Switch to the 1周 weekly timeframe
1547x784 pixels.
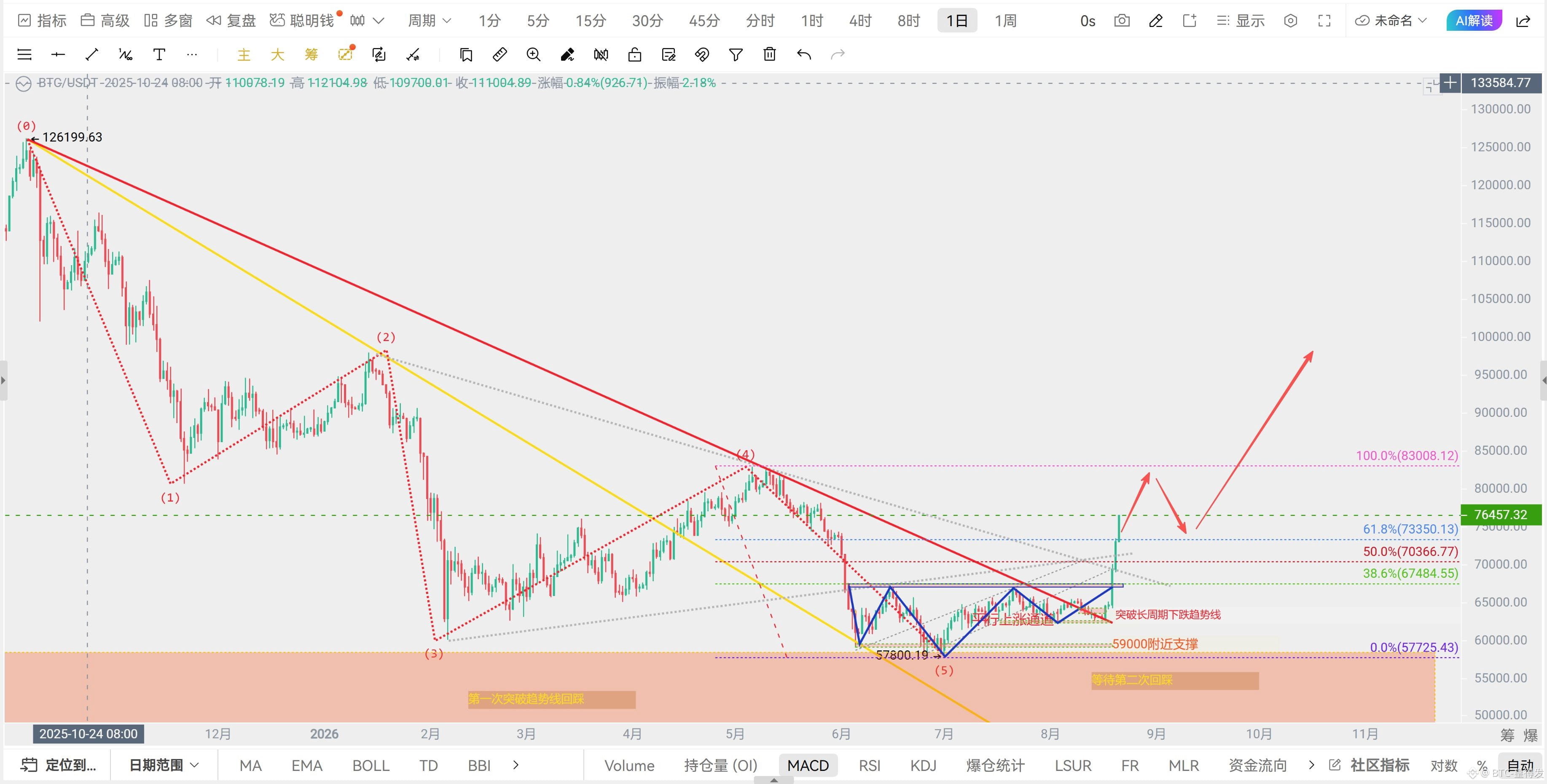click(x=1005, y=21)
